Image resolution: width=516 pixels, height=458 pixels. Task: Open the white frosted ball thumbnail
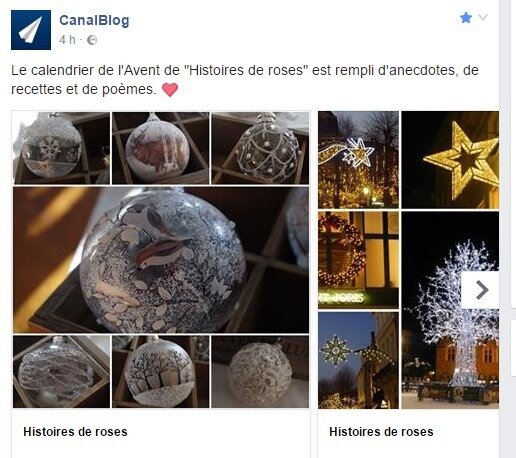(260, 372)
